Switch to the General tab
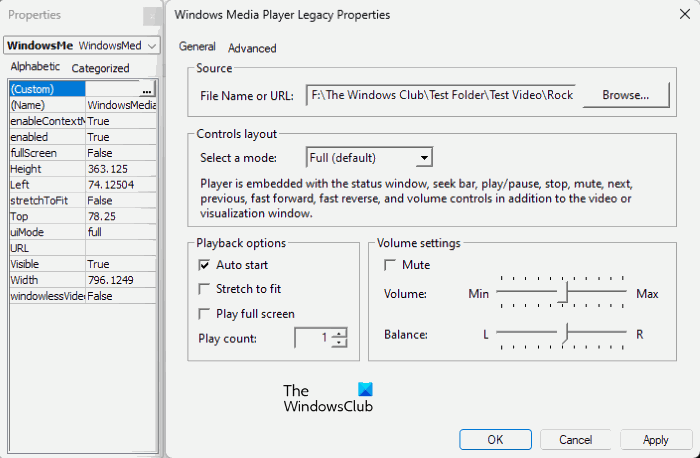 click(197, 46)
